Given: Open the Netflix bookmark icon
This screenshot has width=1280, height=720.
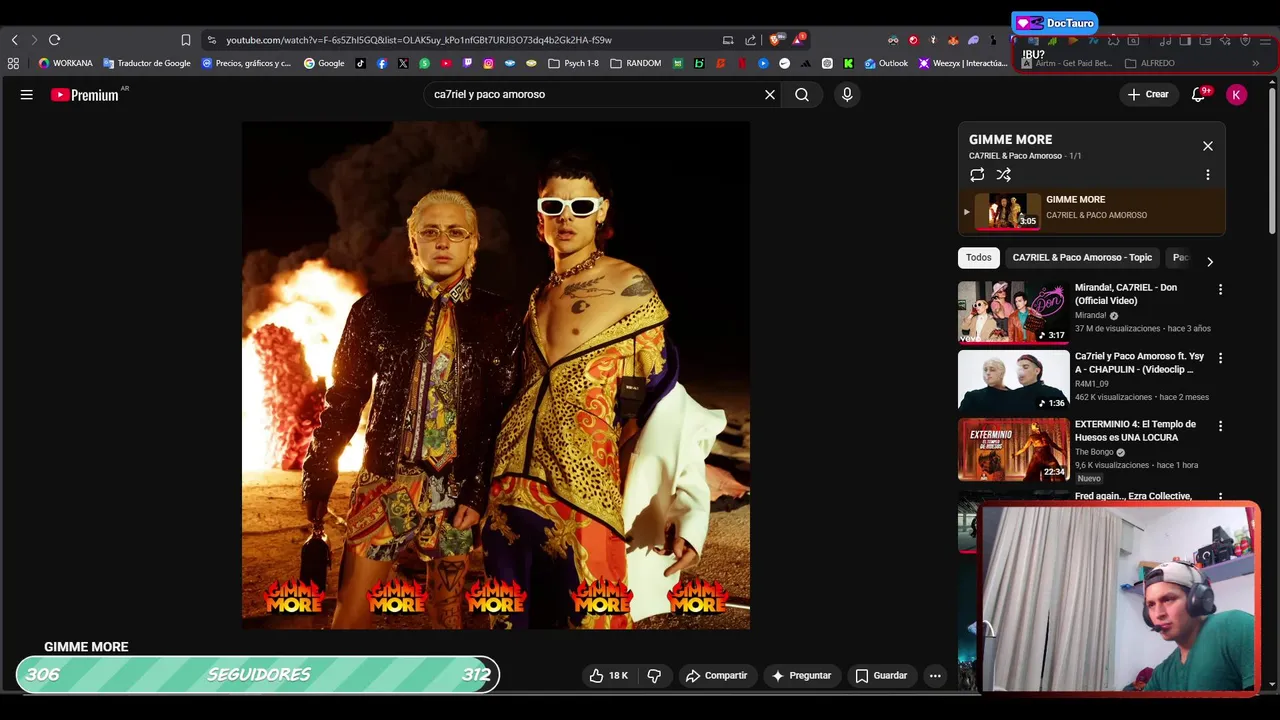Looking at the screenshot, I should 741,63.
